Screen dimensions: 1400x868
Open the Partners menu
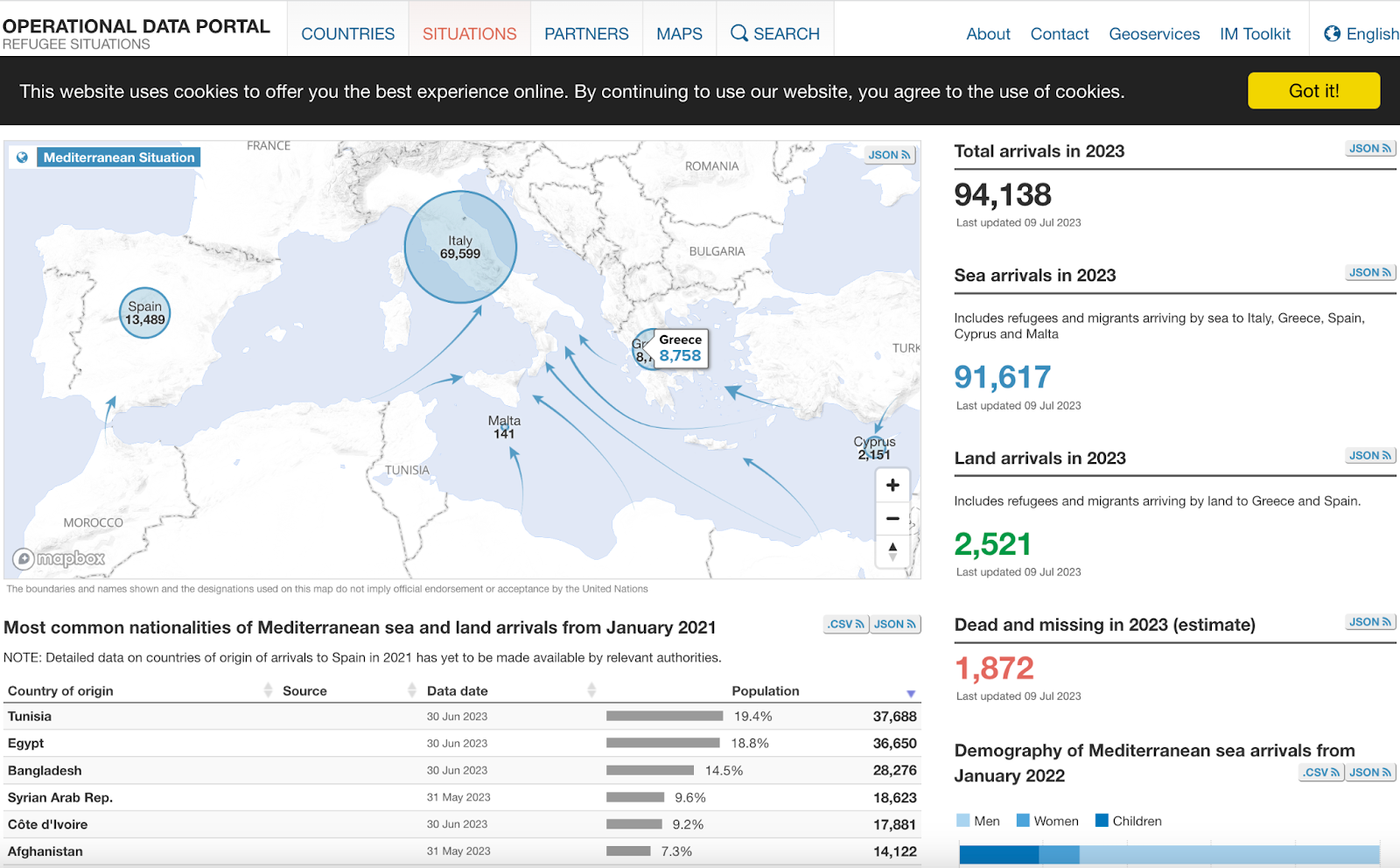coord(586,33)
